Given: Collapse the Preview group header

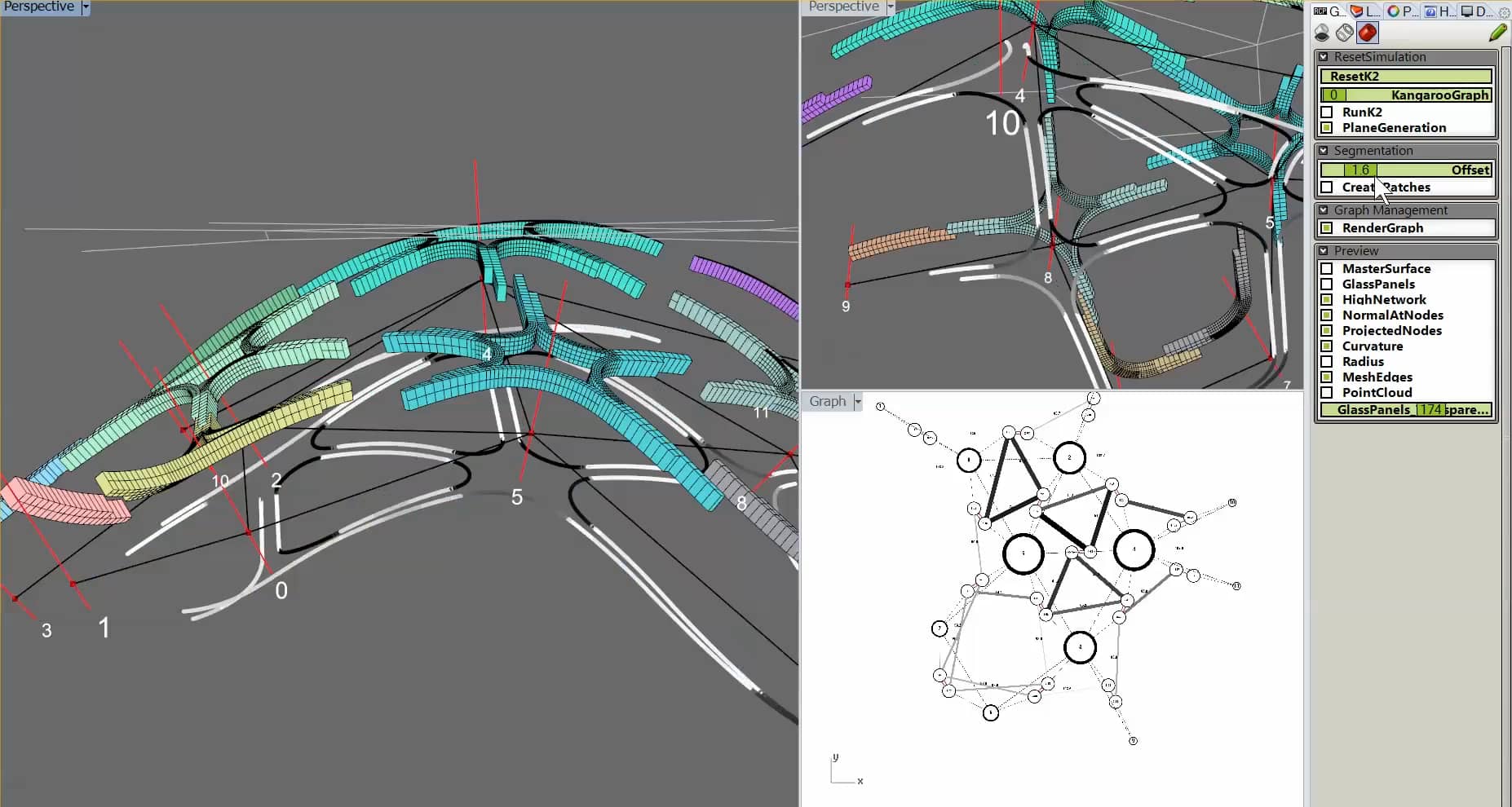Looking at the screenshot, I should click(x=1324, y=250).
